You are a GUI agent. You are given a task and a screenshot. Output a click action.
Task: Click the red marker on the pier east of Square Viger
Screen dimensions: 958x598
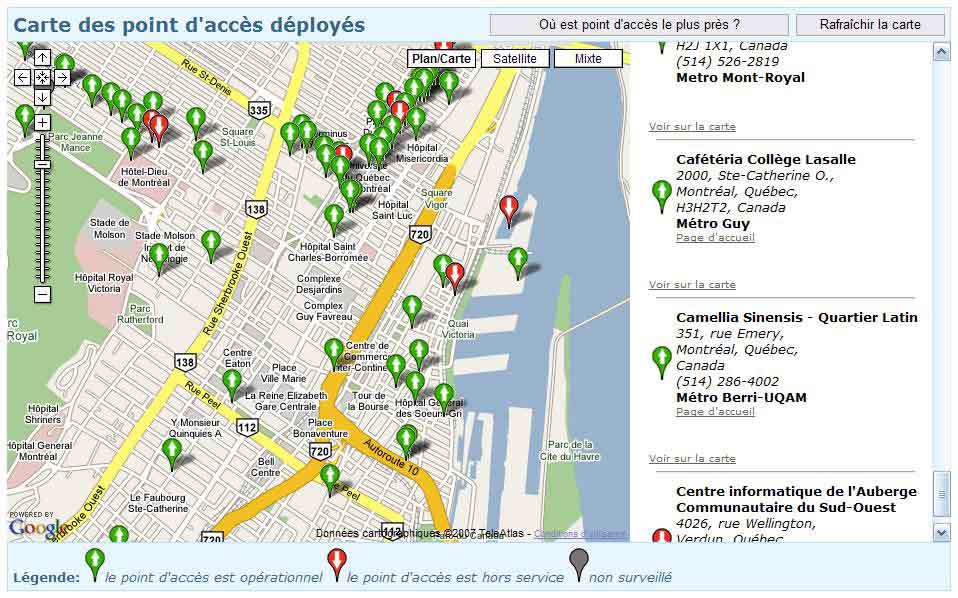coord(509,210)
